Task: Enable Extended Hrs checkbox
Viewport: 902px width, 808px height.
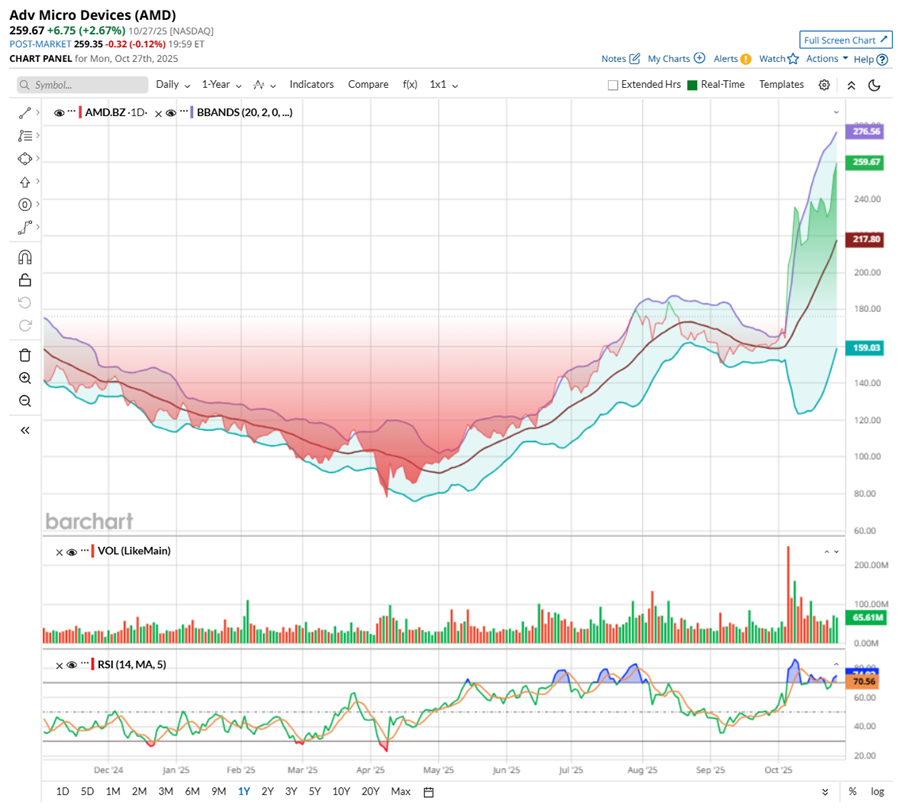Action: point(613,85)
